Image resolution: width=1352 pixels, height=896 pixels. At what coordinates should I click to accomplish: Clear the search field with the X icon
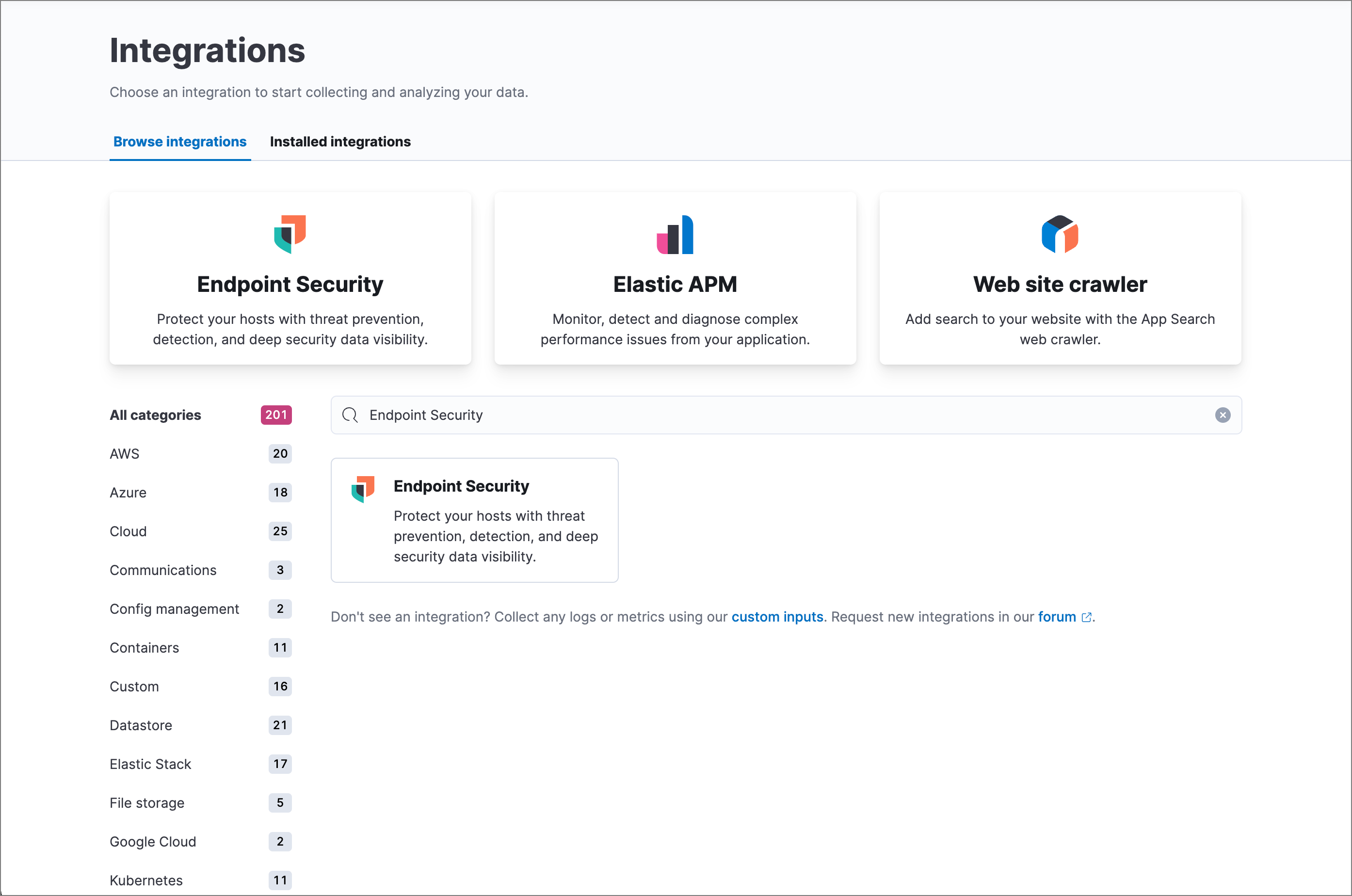click(x=1223, y=415)
